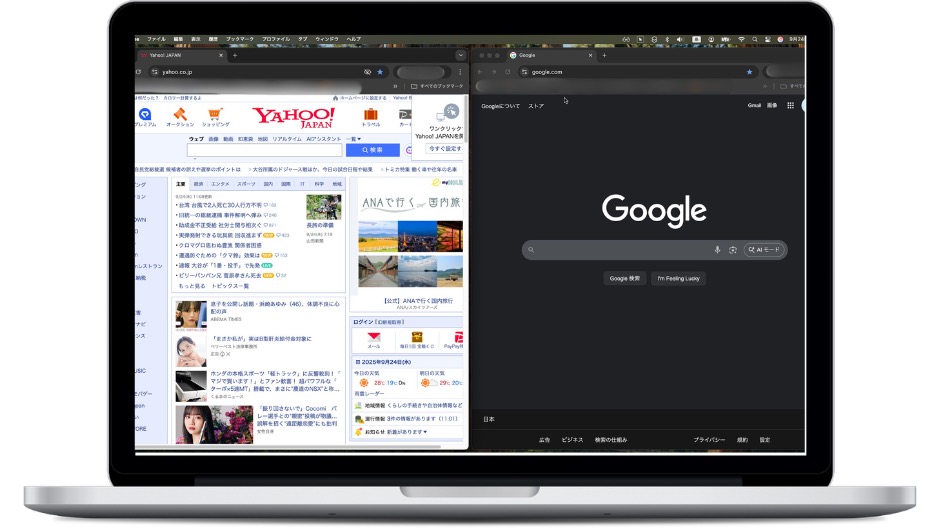This screenshot has height=528, width=940.
Task: Click the Google search input field
Action: click(x=620, y=250)
